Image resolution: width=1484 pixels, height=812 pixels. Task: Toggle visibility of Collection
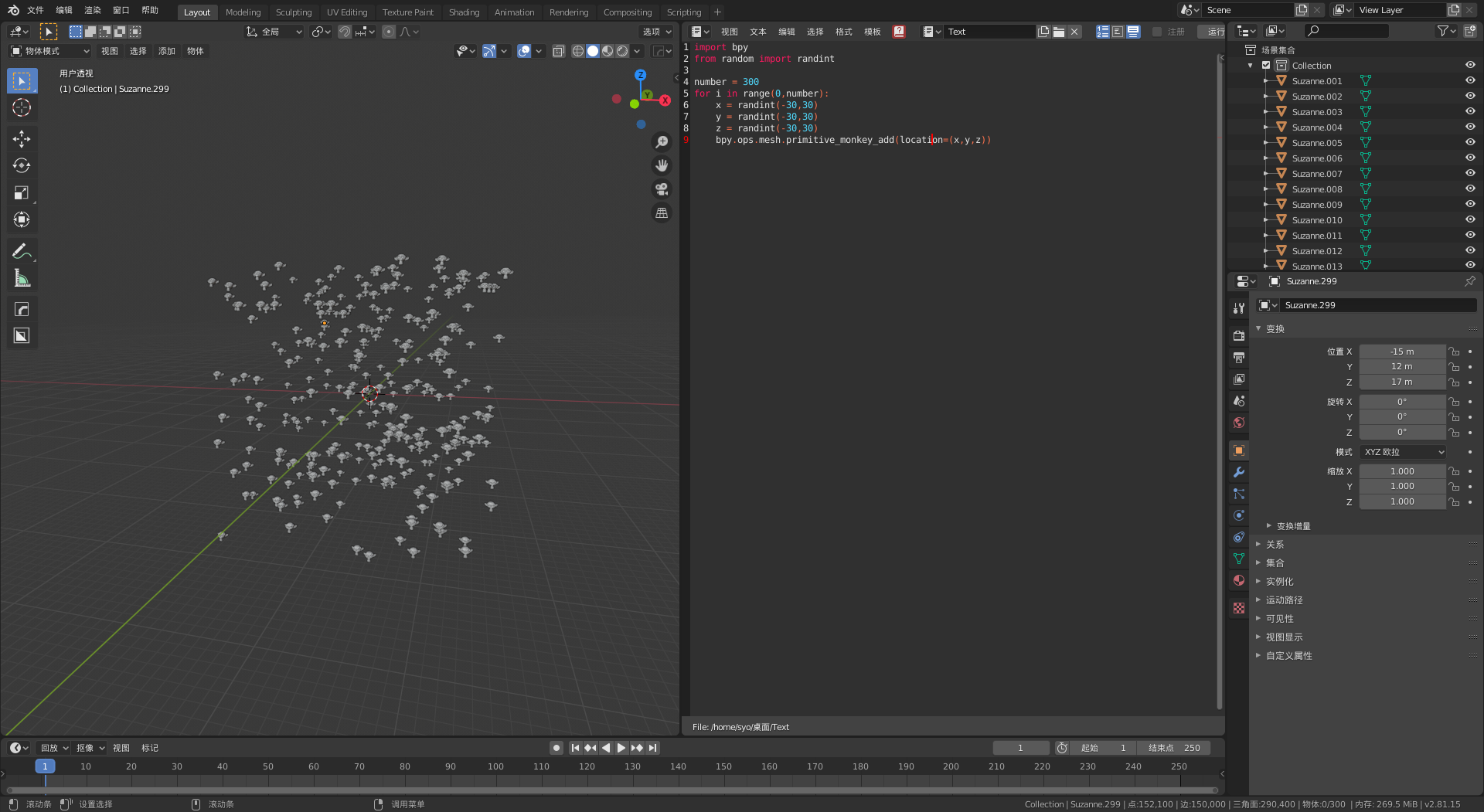[x=1470, y=65]
